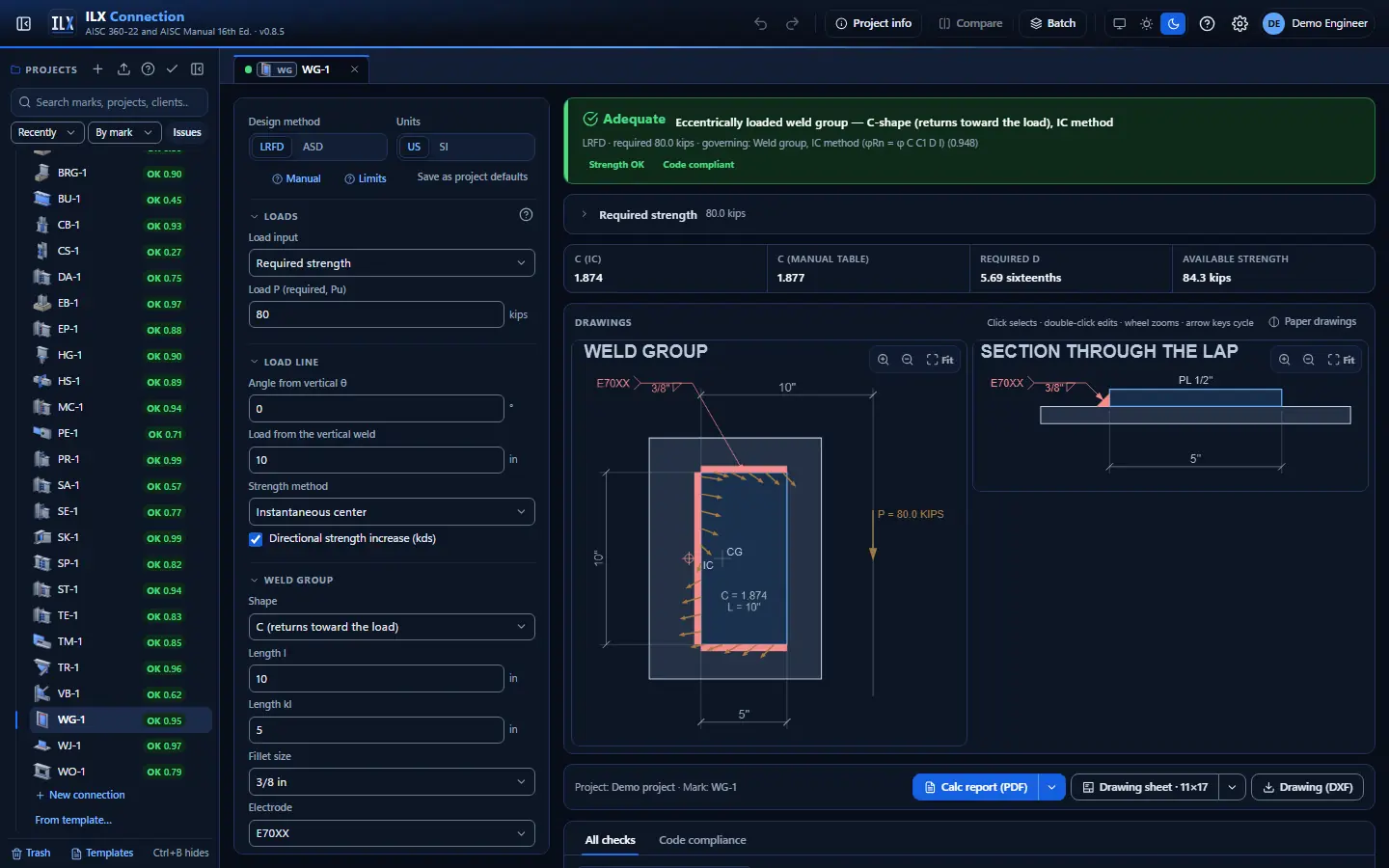Click New connection link
Viewport: 1389px width, 868px height.
click(80, 795)
